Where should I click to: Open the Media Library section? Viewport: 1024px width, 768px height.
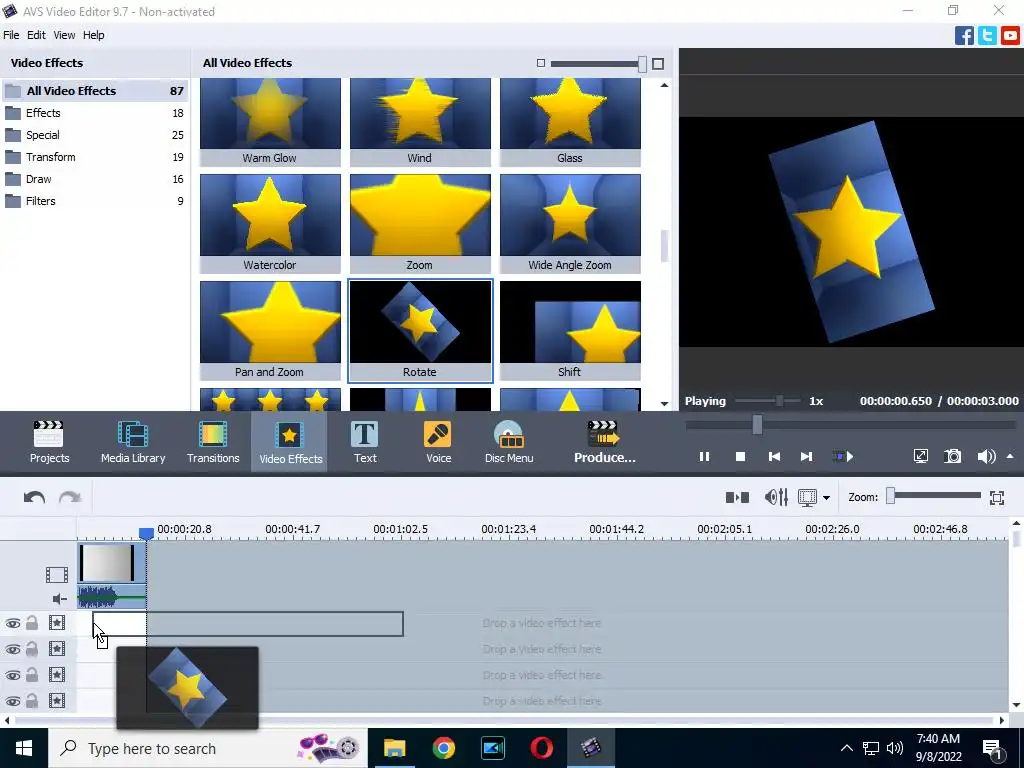[133, 442]
